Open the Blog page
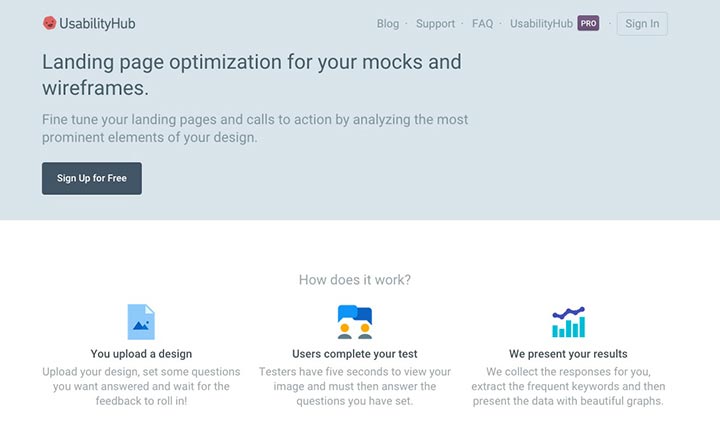This screenshot has height=441, width=720. 388,24
